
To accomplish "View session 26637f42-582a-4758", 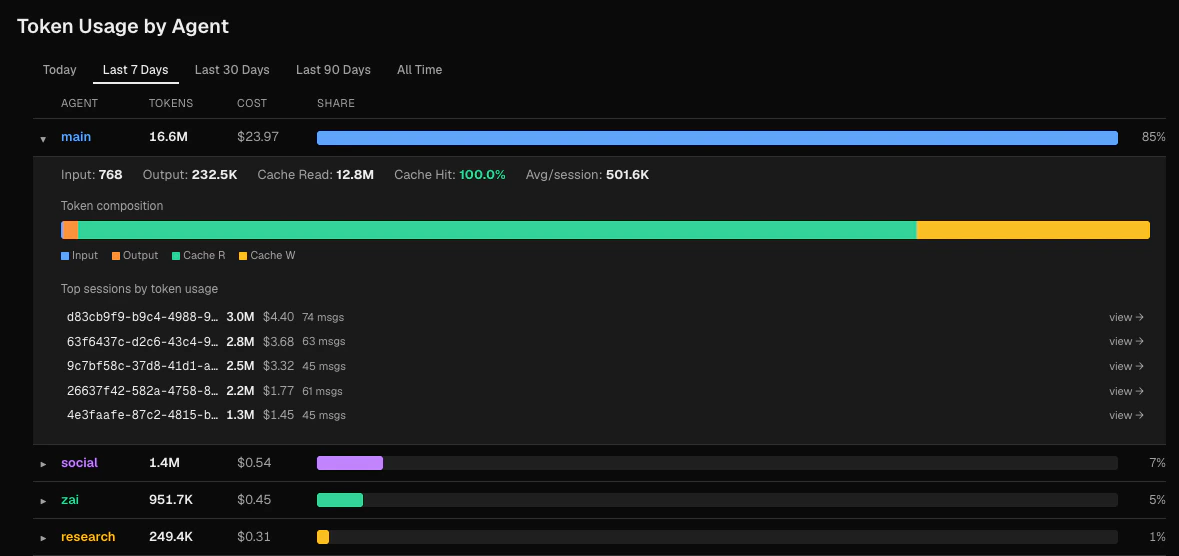I will [1126, 391].
